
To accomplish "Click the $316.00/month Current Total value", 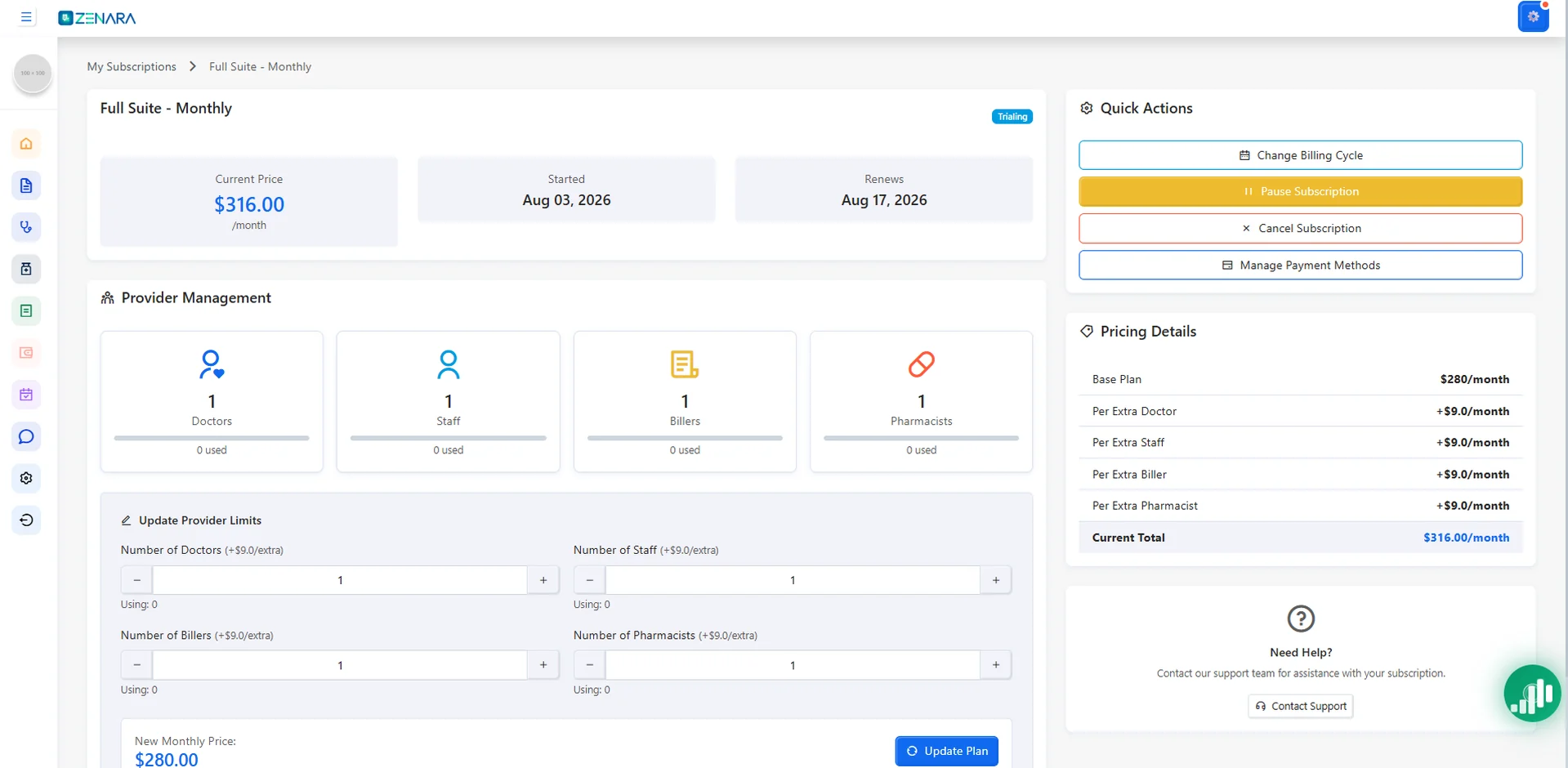I will click(1466, 538).
